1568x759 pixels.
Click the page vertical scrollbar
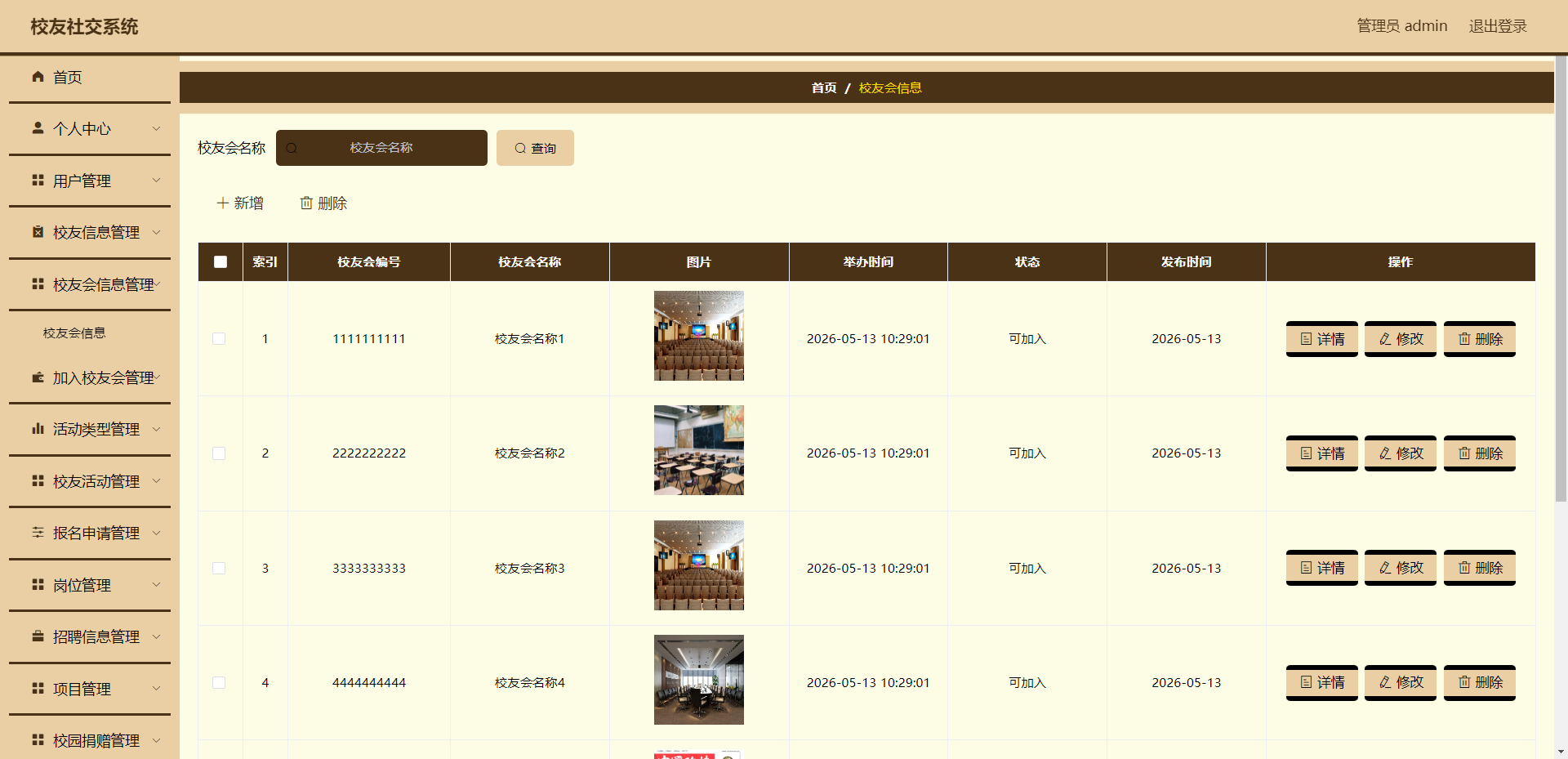1561,278
